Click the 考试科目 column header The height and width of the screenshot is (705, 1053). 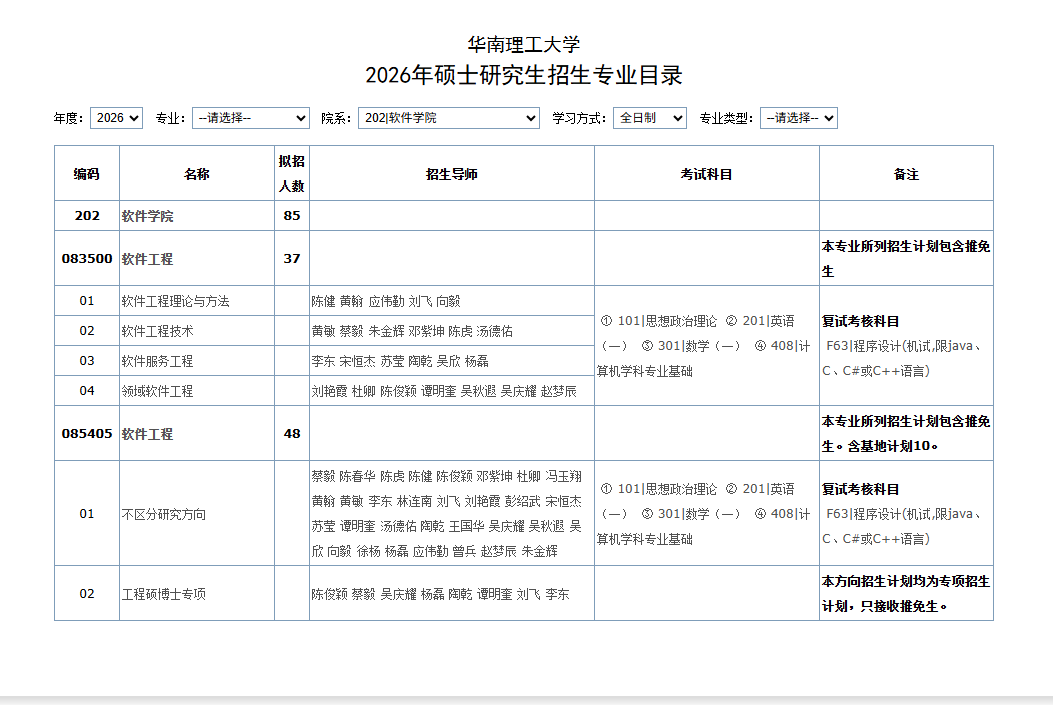pos(706,174)
